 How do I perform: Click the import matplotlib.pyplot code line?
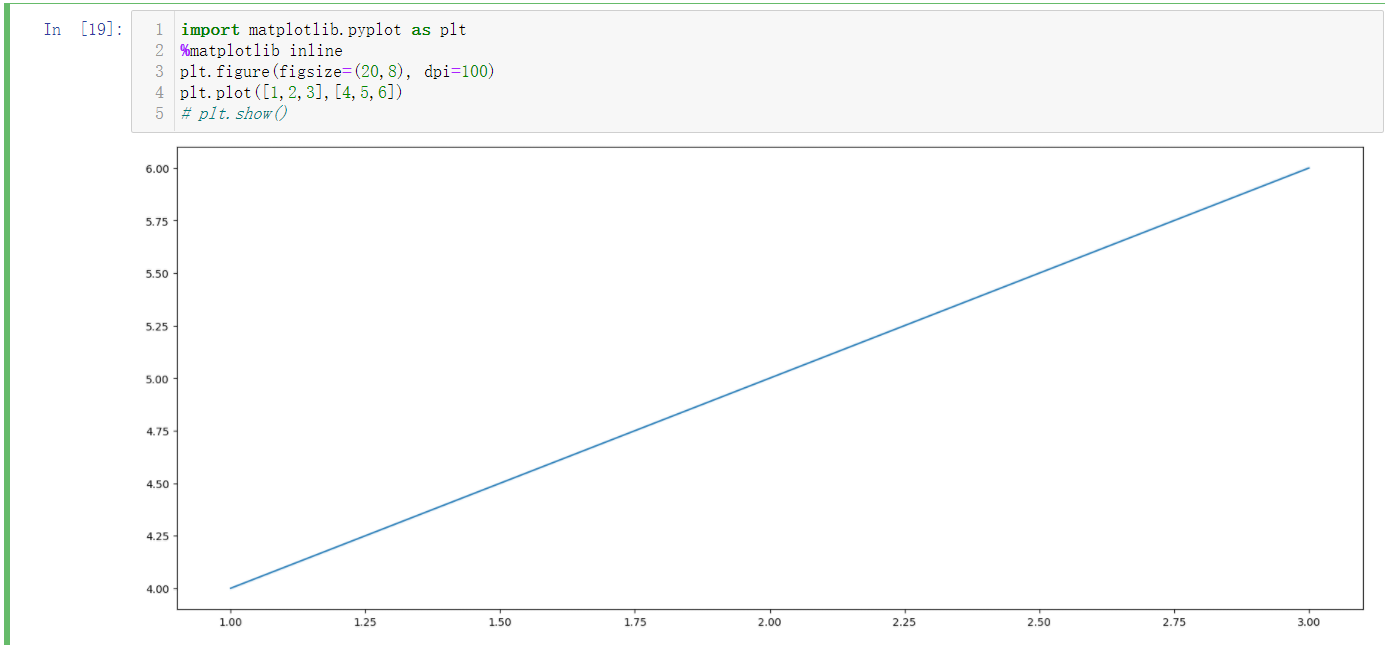[x=324, y=30]
